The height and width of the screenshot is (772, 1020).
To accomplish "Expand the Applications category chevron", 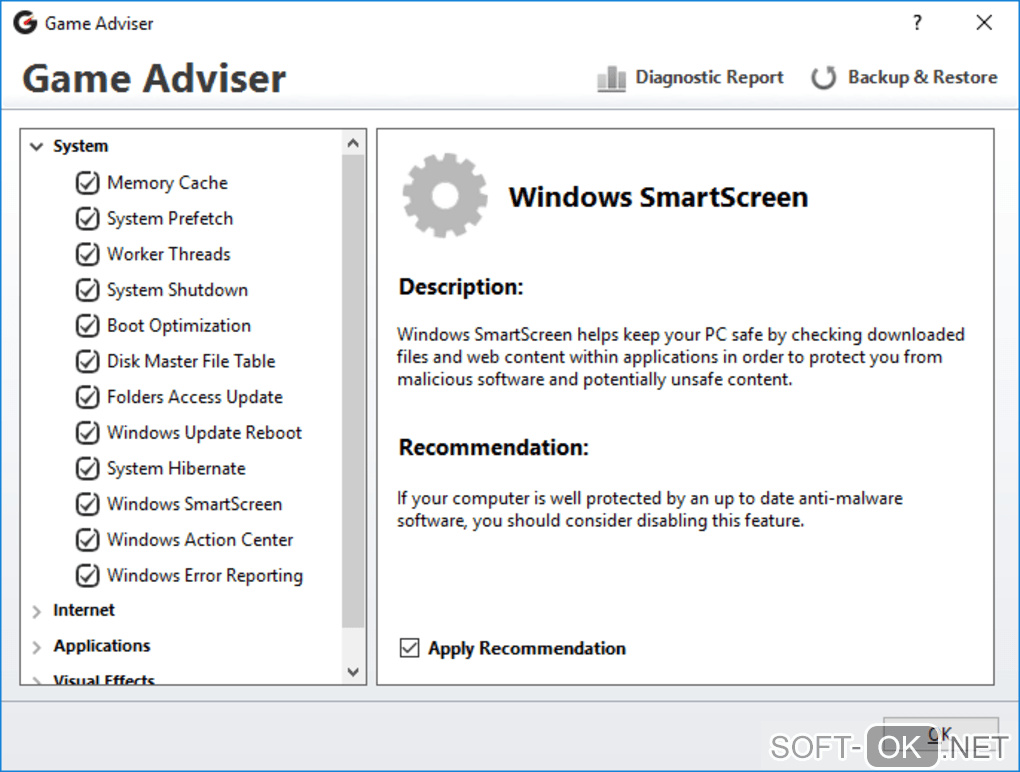I will [x=36, y=647].
